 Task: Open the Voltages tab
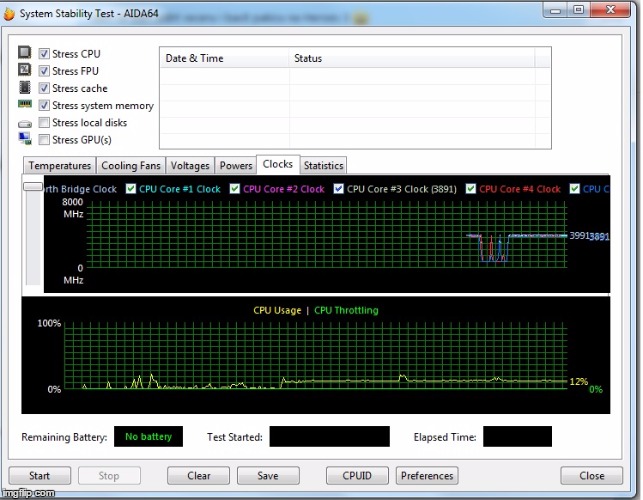[x=190, y=166]
